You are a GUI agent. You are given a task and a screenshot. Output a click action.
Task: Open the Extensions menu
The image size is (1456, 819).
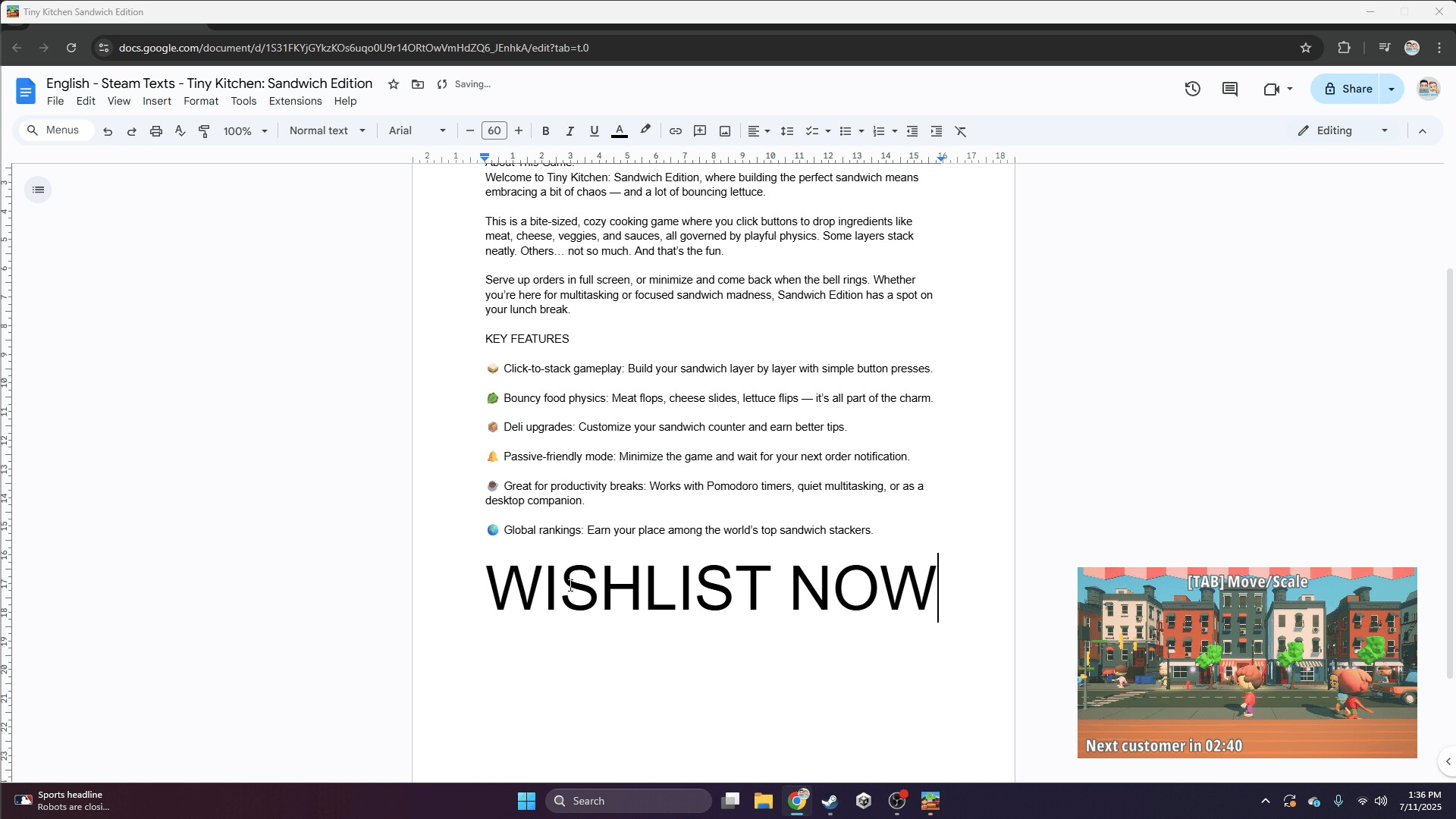coord(295,101)
